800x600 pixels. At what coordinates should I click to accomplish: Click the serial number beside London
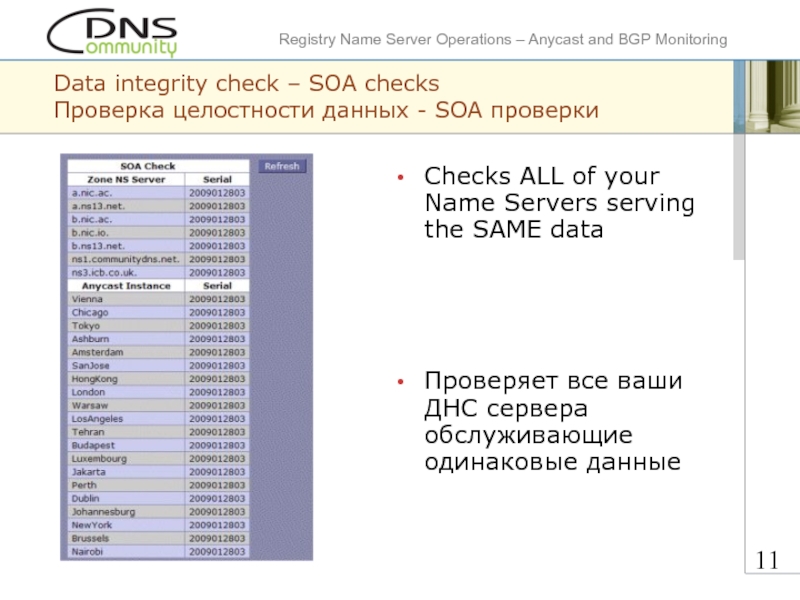point(217,392)
